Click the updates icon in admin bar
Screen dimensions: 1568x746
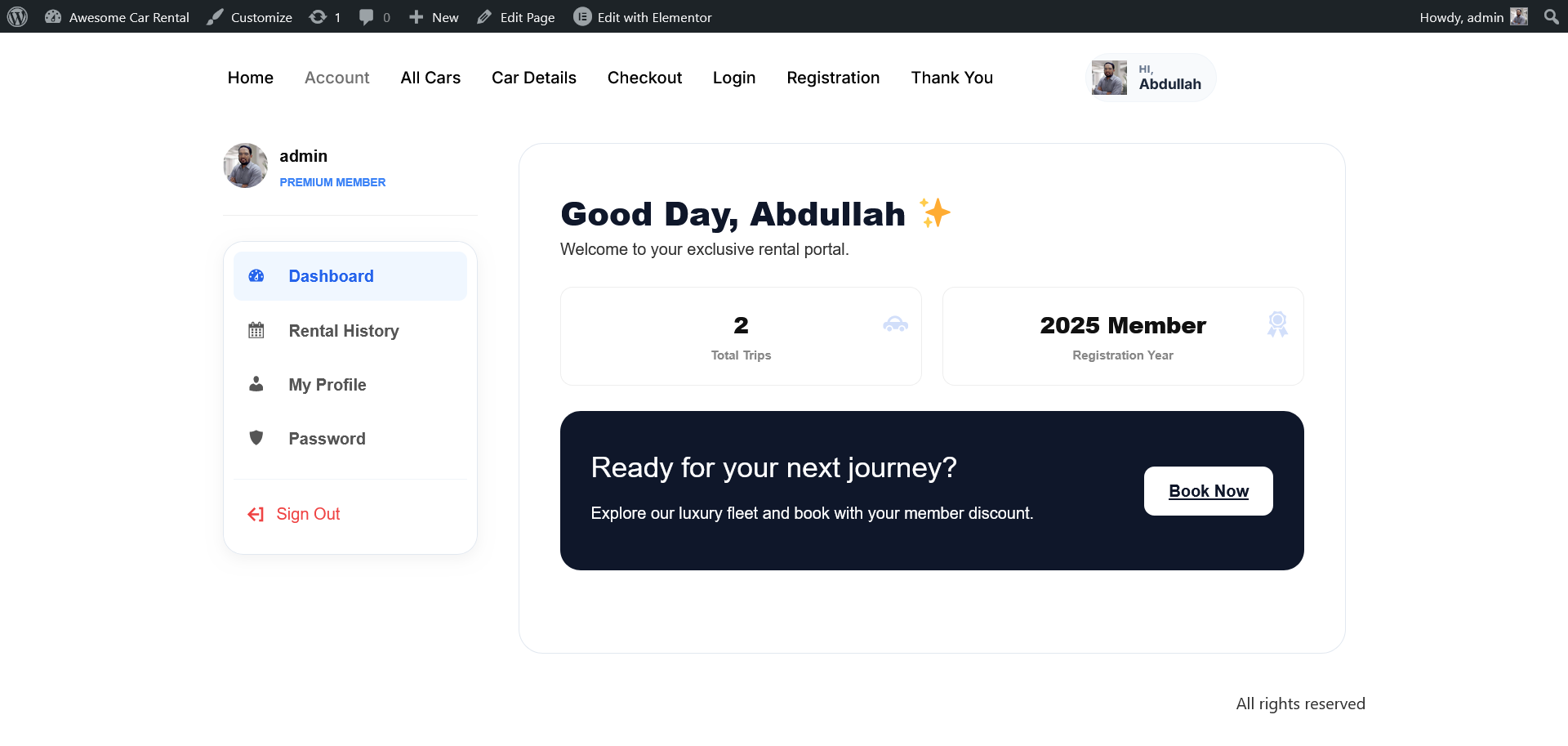tap(318, 17)
